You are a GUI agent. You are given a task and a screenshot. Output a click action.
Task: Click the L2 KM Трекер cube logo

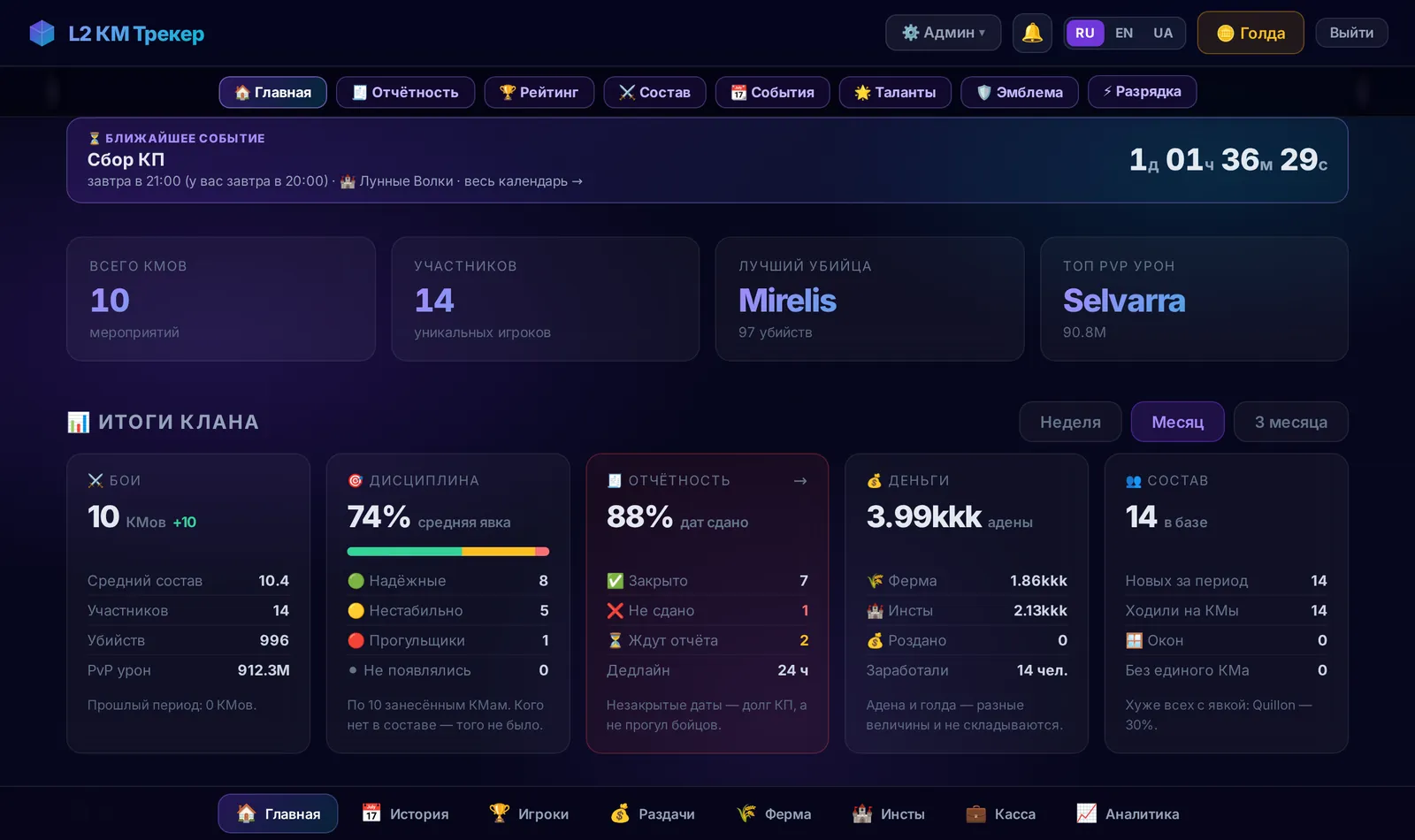tap(42, 34)
